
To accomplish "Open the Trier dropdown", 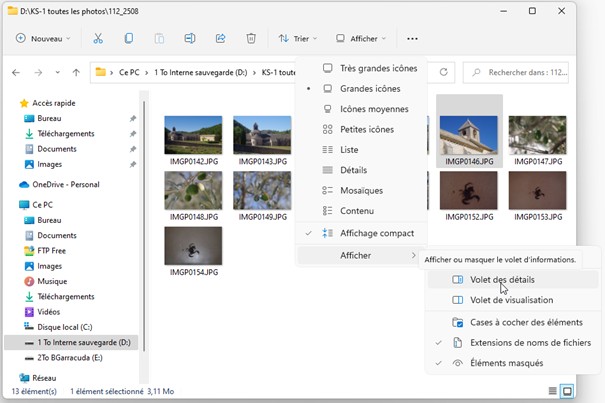I will coord(296,39).
